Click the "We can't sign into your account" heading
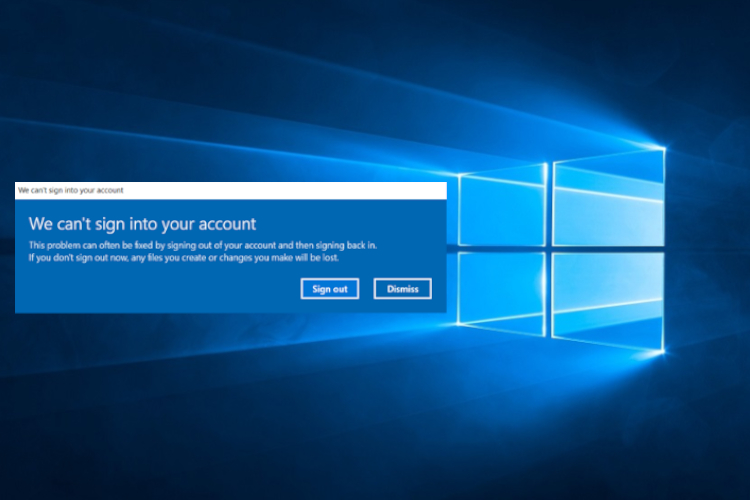 [x=142, y=223]
